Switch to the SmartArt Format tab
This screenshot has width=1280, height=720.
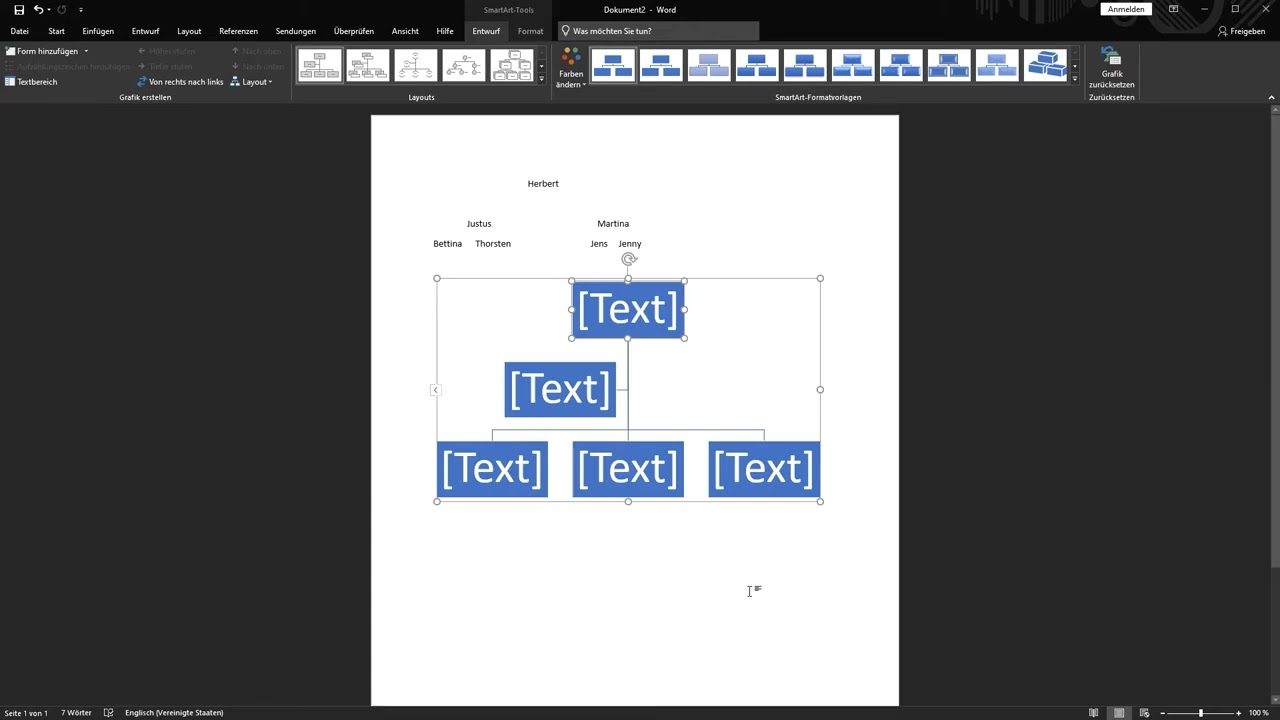[x=531, y=31]
